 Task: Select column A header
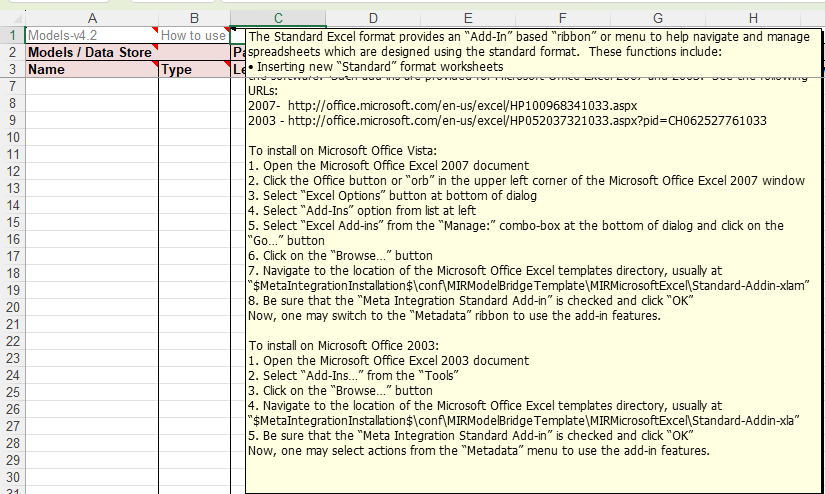pos(91,17)
